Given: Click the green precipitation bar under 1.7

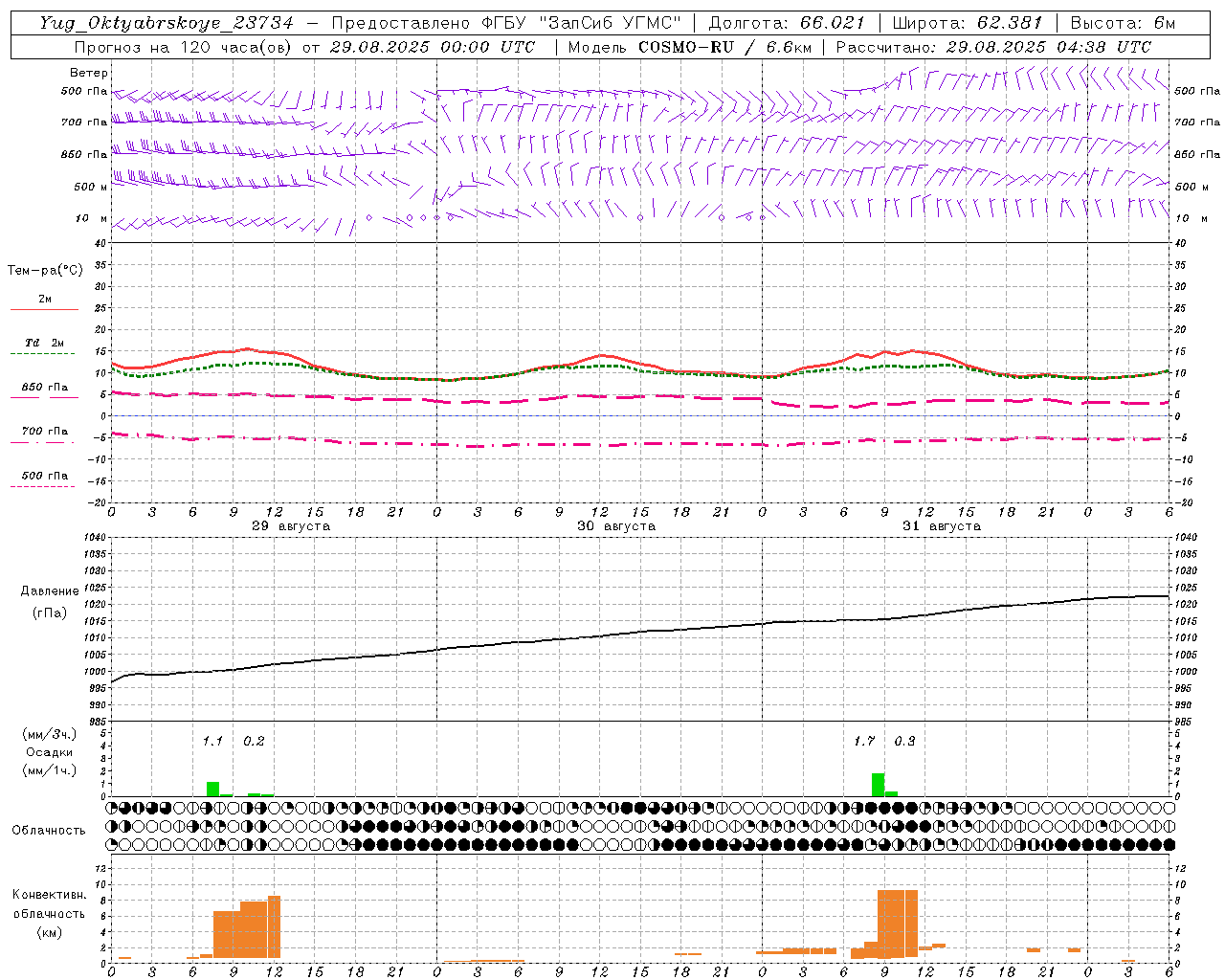Looking at the screenshot, I should coord(878,785).
